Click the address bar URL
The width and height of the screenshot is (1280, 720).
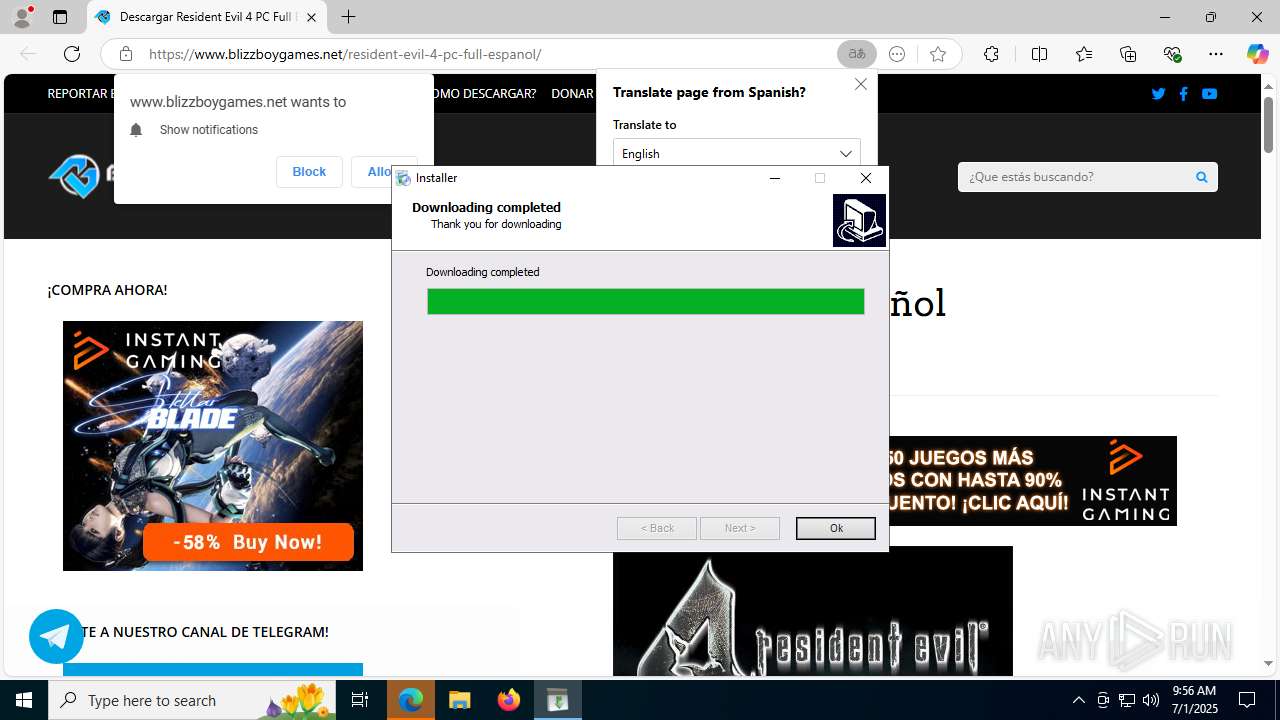pos(345,54)
